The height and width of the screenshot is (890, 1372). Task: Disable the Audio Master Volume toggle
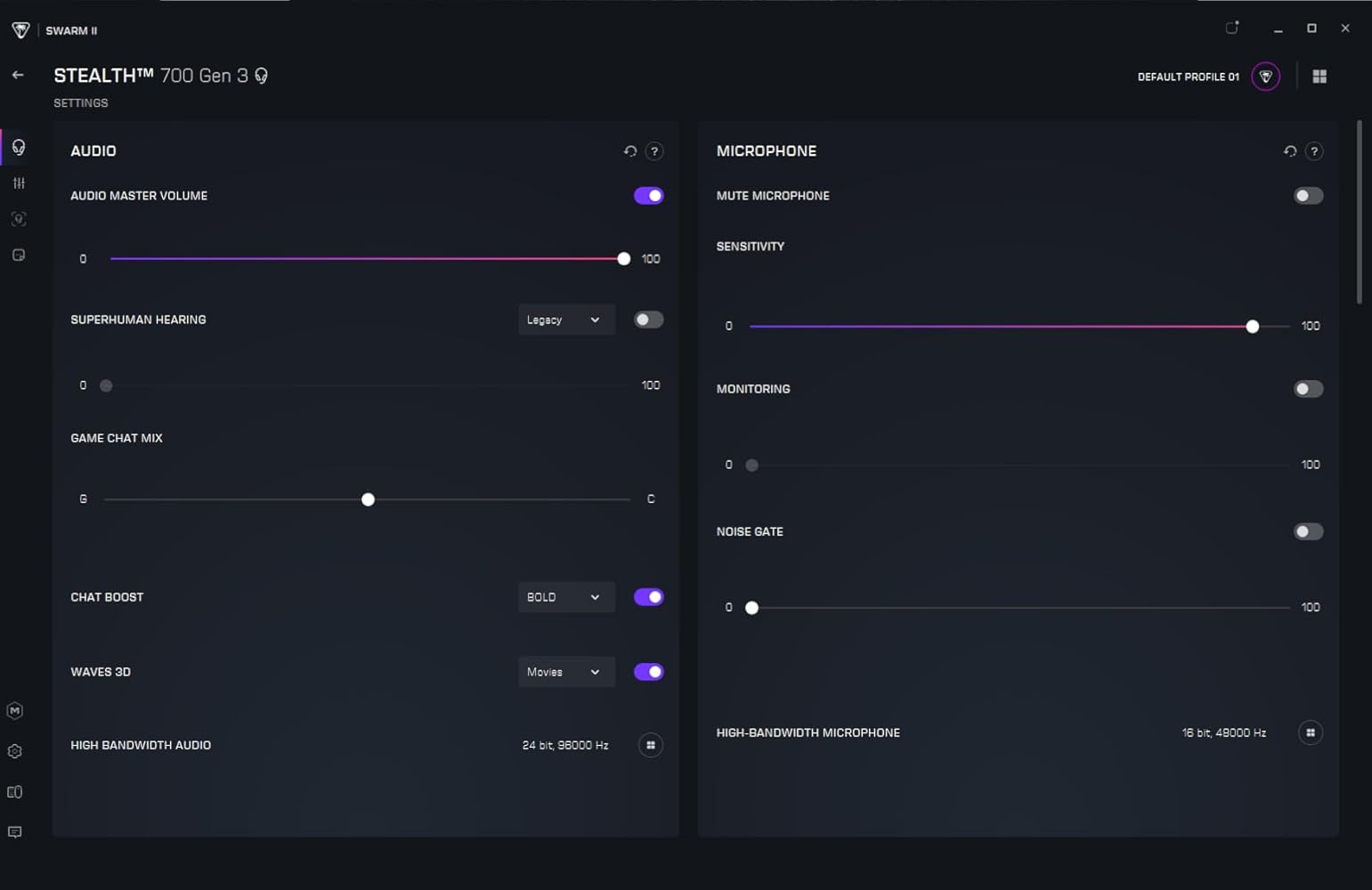[x=648, y=196]
